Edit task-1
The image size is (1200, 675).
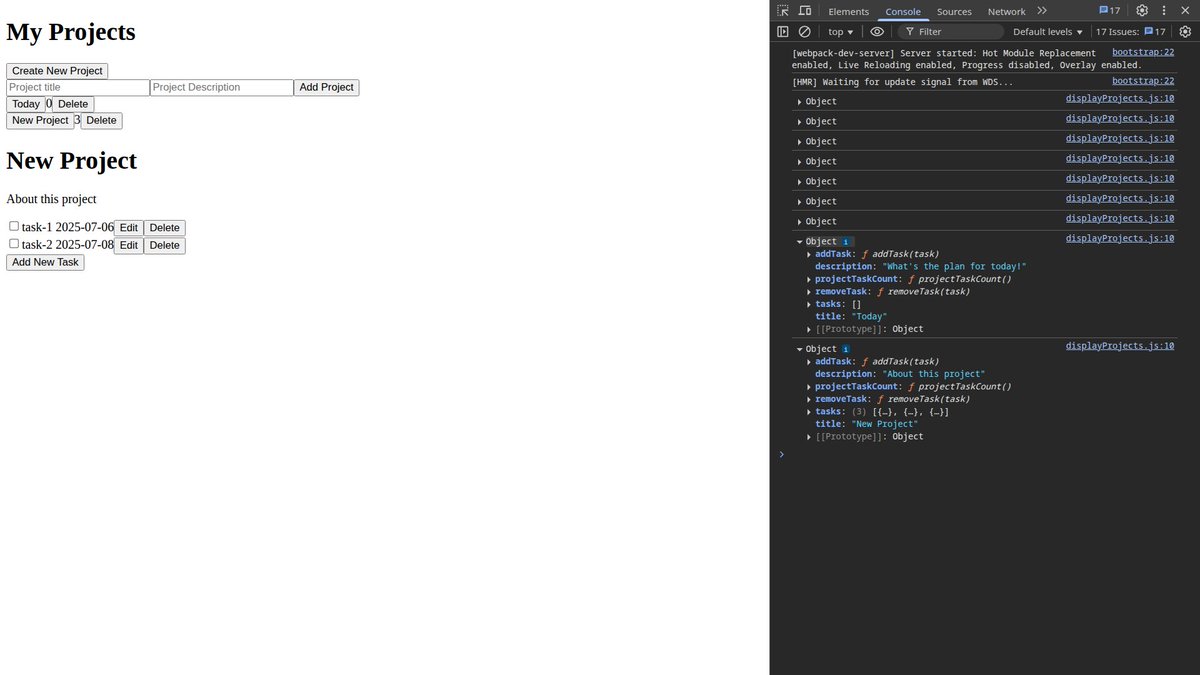[x=129, y=228]
